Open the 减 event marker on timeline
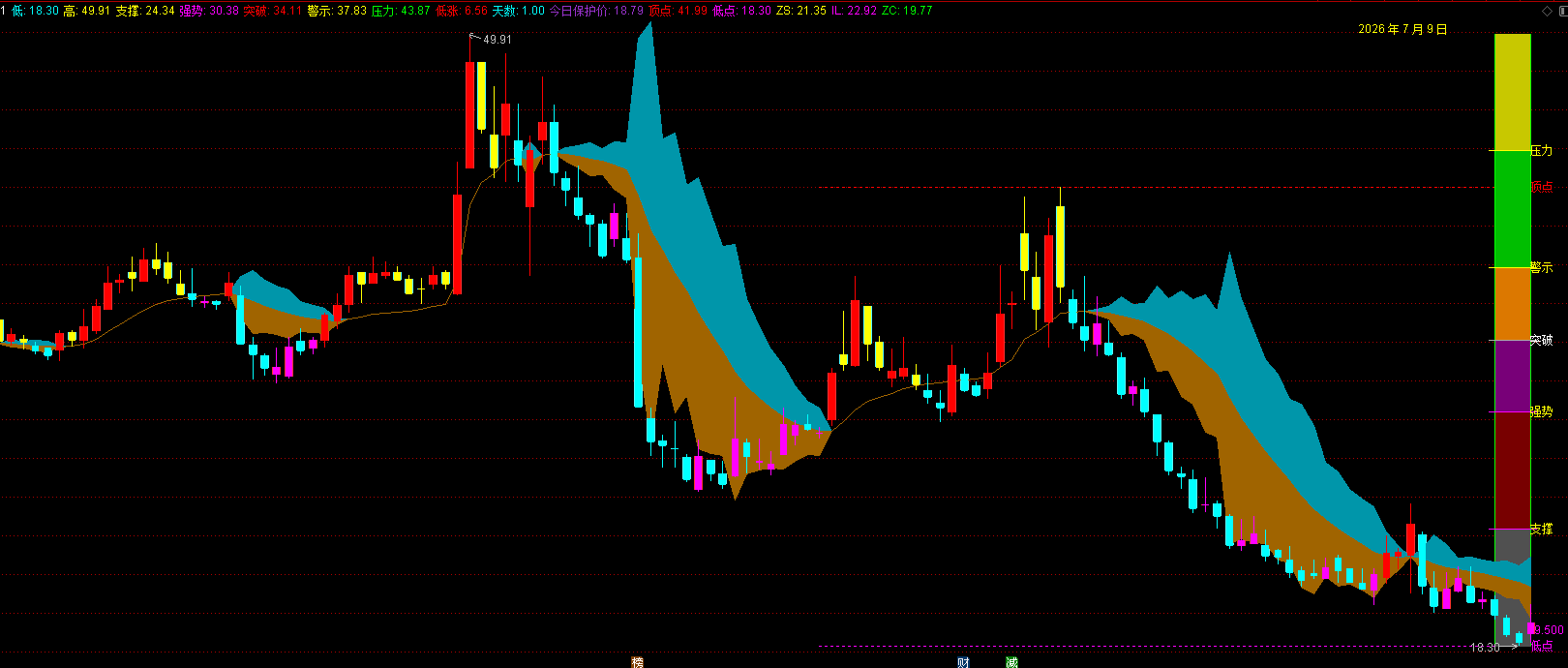This screenshot has width=1568, height=668. (x=1011, y=662)
